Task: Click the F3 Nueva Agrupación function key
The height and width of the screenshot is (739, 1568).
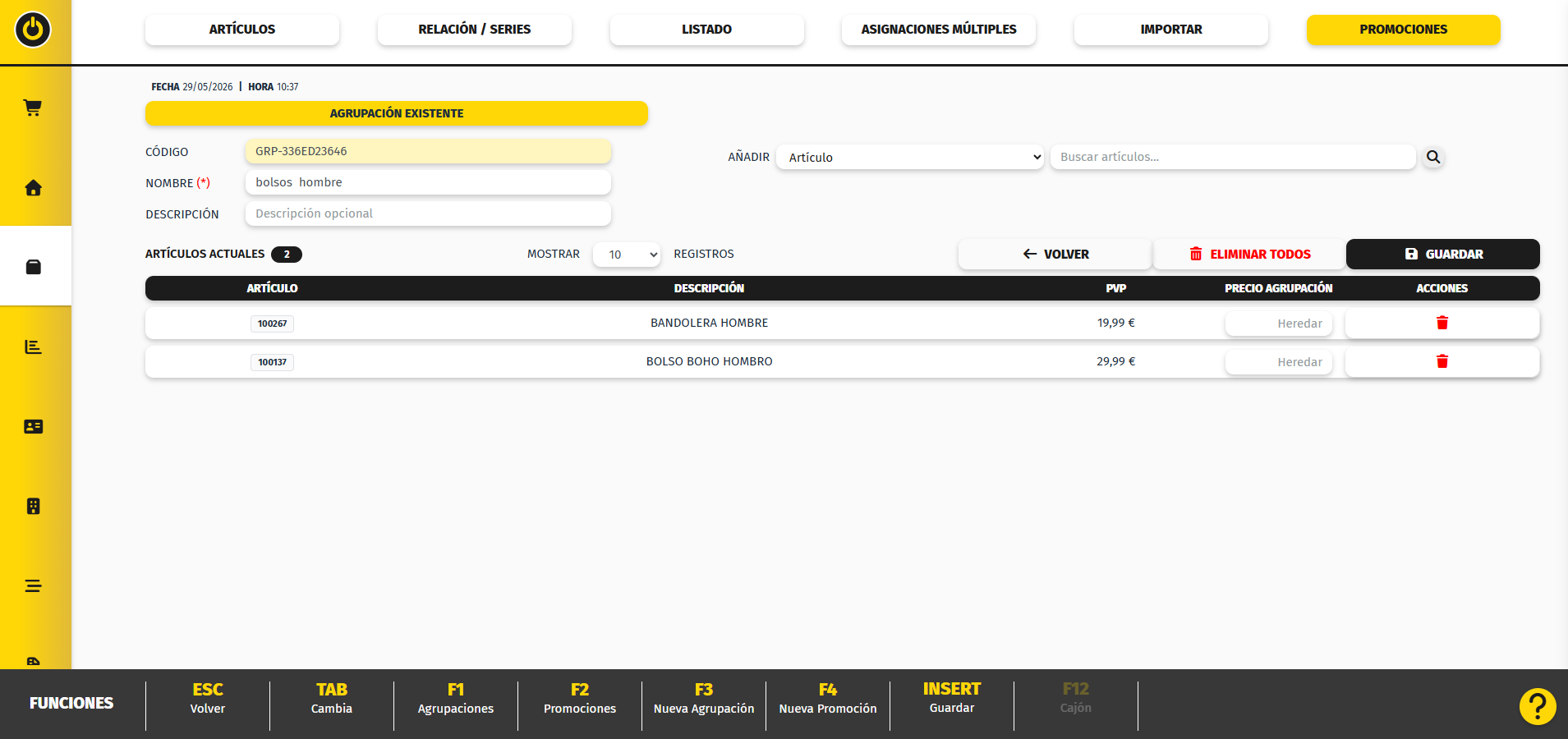Action: pos(704,699)
